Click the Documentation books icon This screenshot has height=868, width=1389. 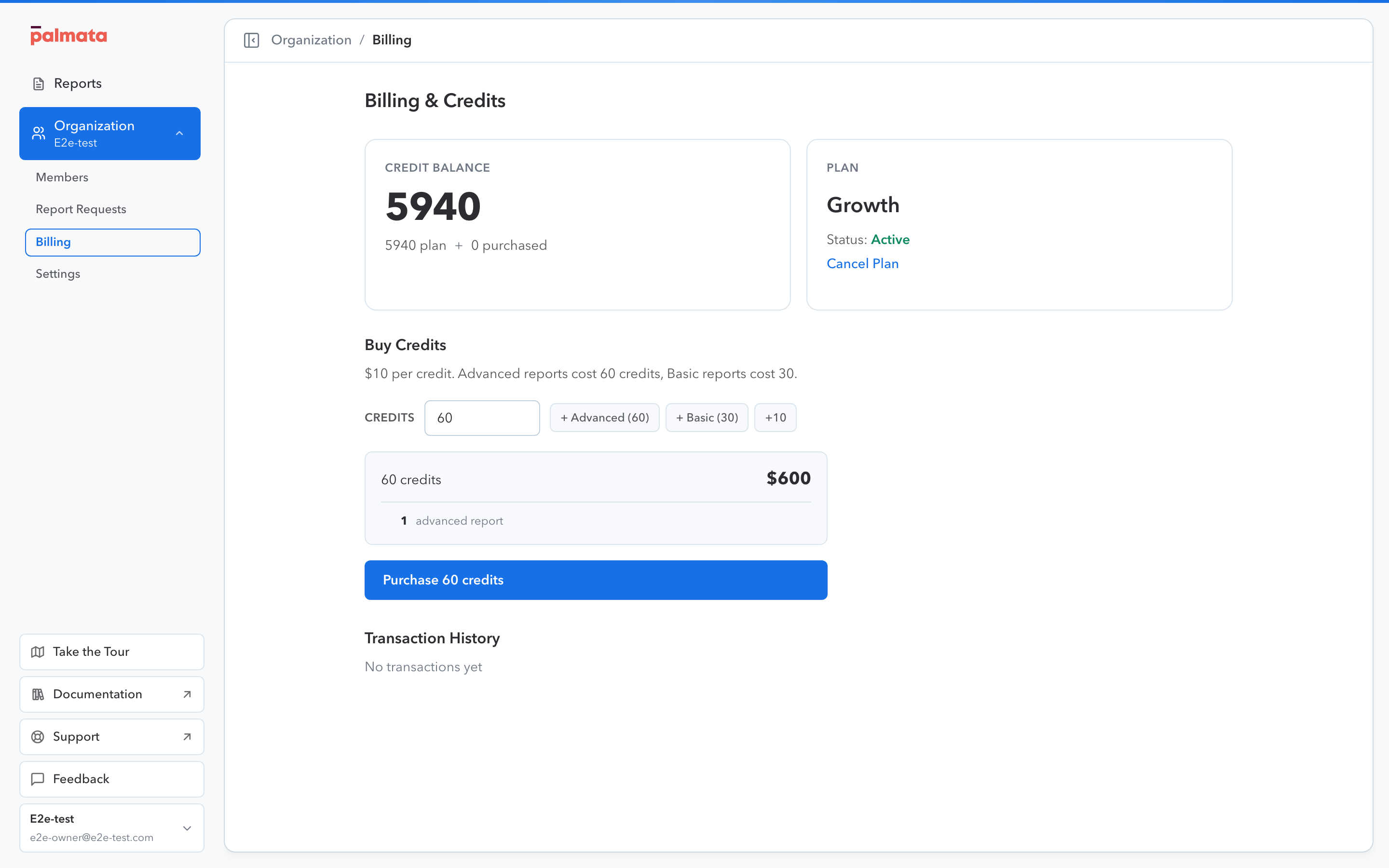[38, 694]
